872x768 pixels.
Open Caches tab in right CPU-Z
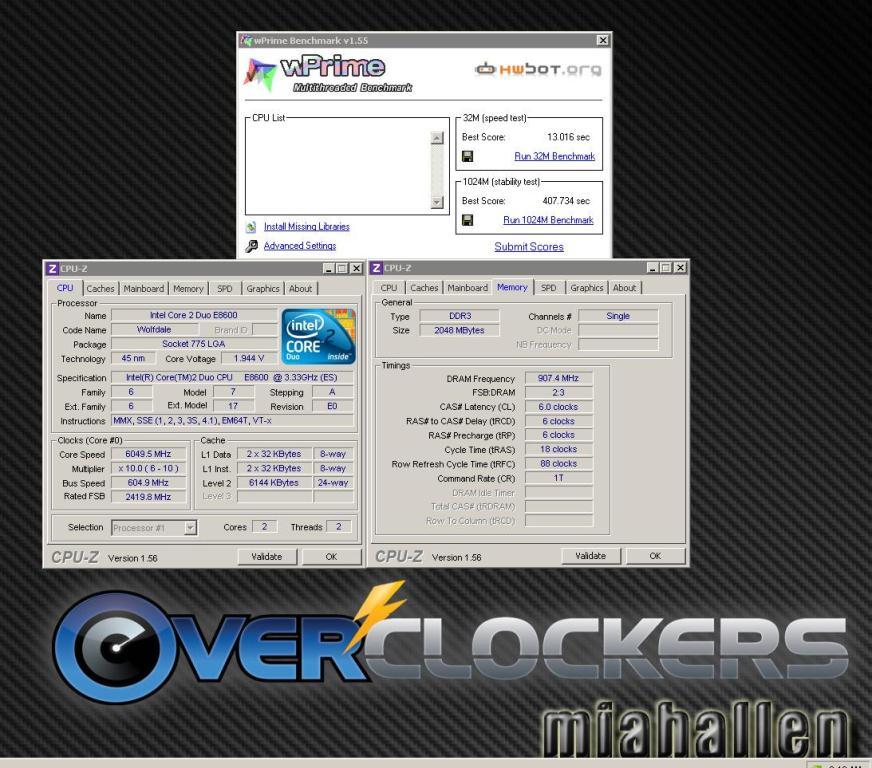coord(424,288)
